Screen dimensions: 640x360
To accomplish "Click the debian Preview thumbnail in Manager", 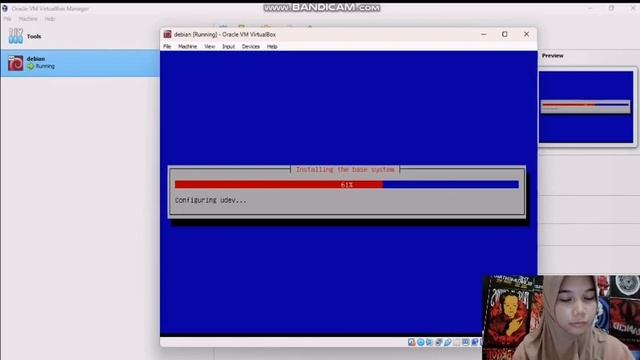I will pos(586,107).
